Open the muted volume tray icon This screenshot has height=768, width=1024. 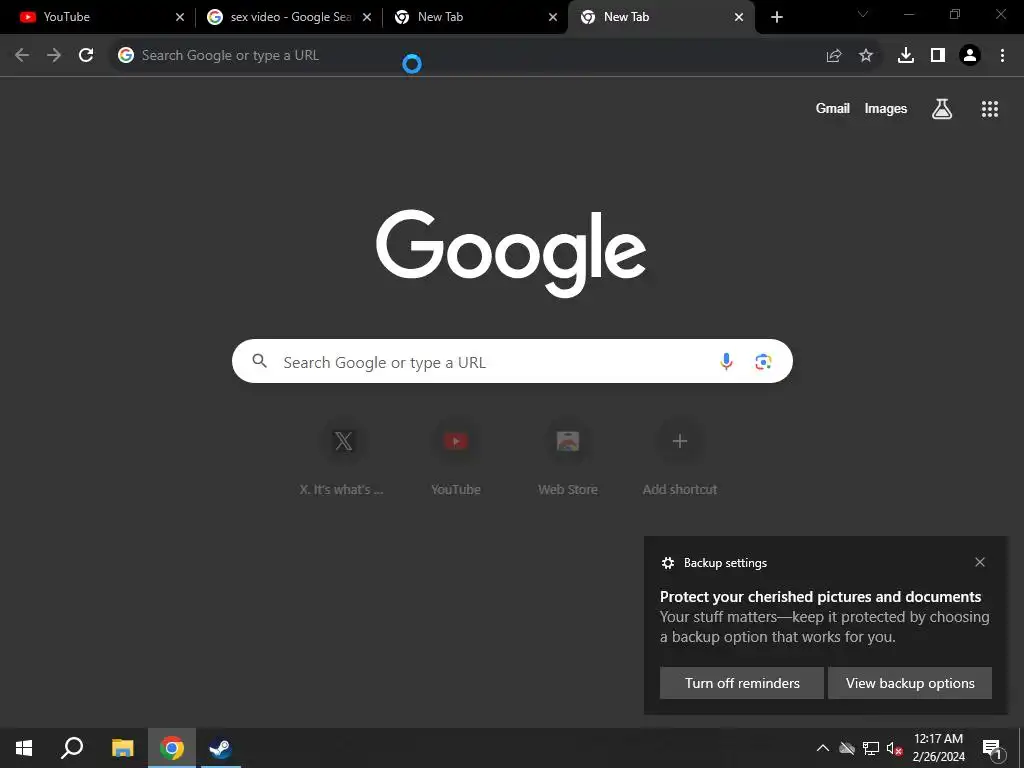pos(895,748)
